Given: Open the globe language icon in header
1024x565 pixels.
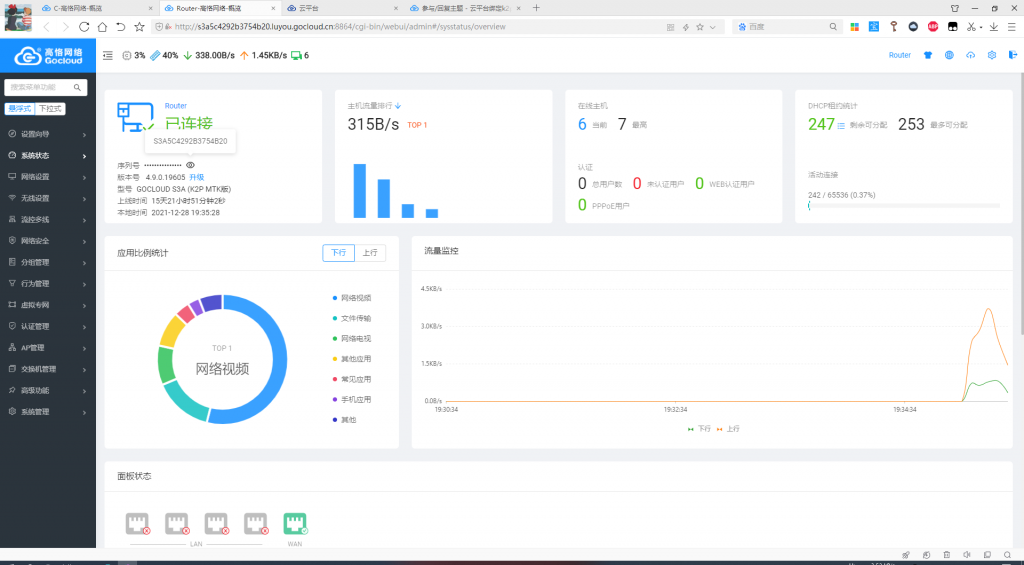Looking at the screenshot, I should point(950,56).
